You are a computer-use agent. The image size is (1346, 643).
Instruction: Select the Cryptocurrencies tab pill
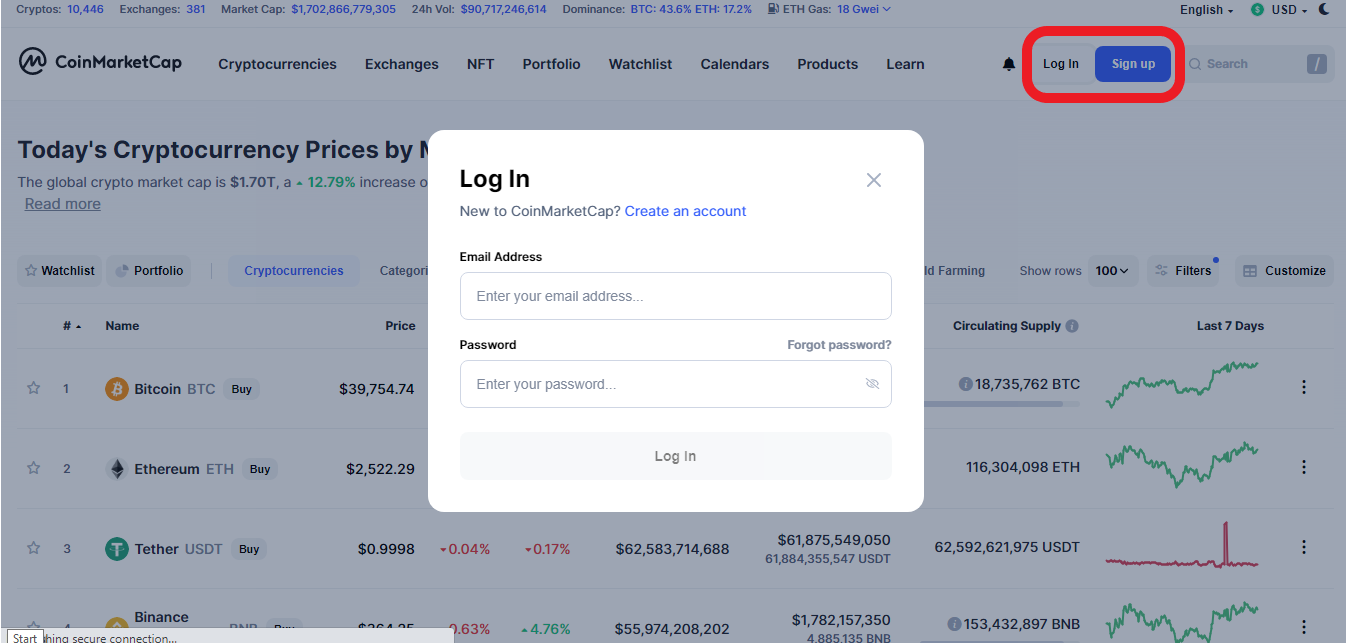tap(294, 271)
